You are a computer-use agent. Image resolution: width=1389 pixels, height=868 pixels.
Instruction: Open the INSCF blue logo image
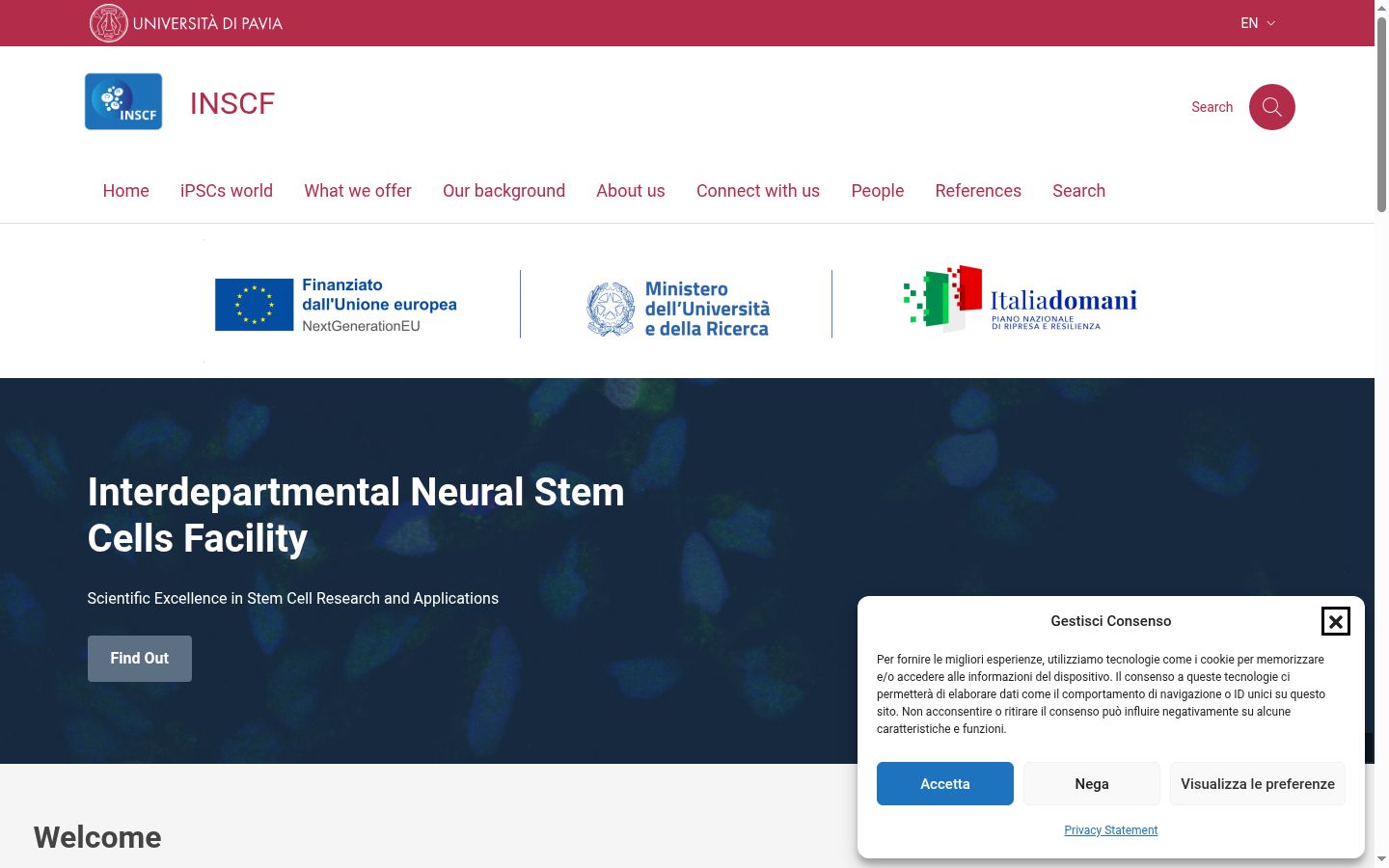point(123,101)
